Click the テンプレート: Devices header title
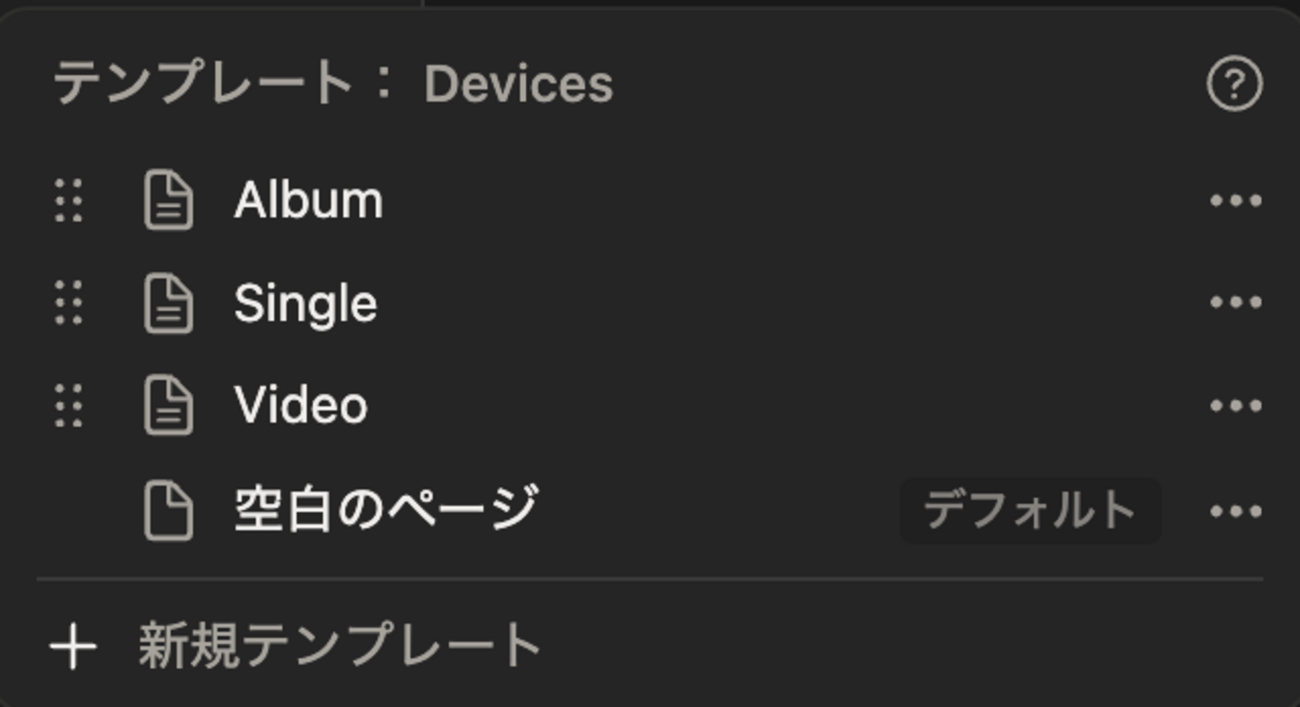This screenshot has height=707, width=1300. click(x=333, y=84)
